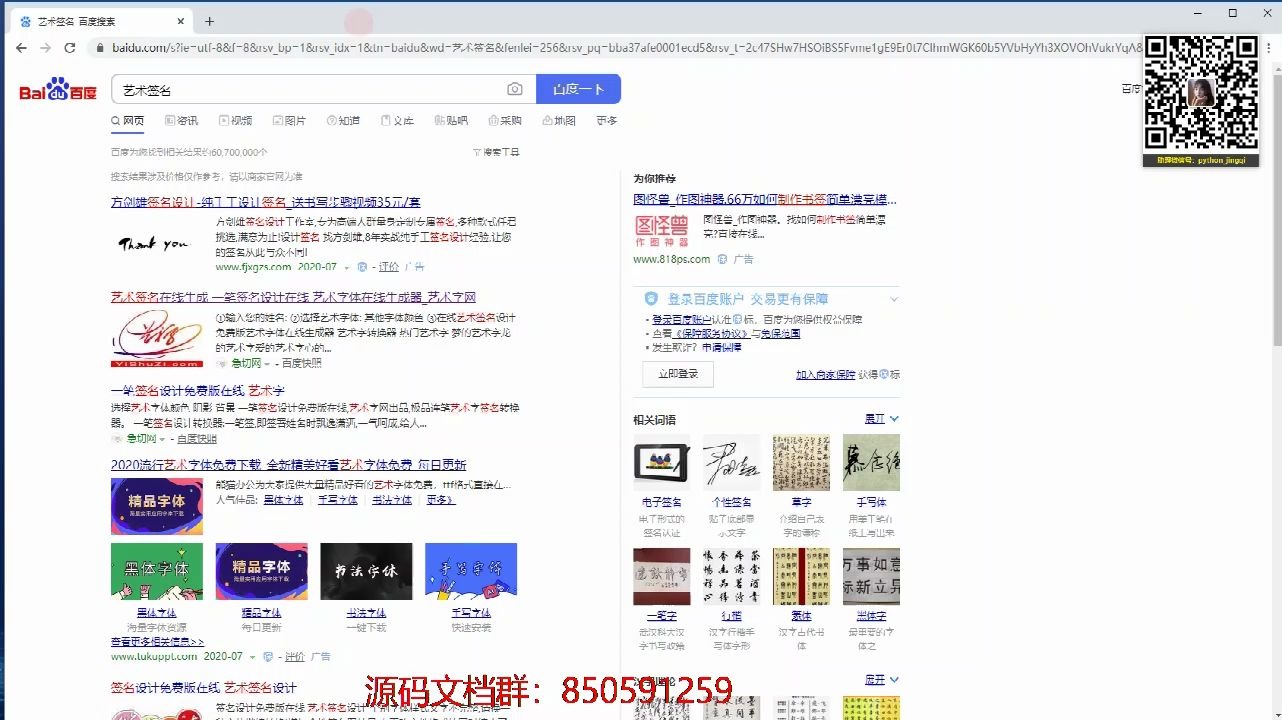Open a new browser tab
This screenshot has width=1282, height=720.
pos(209,21)
